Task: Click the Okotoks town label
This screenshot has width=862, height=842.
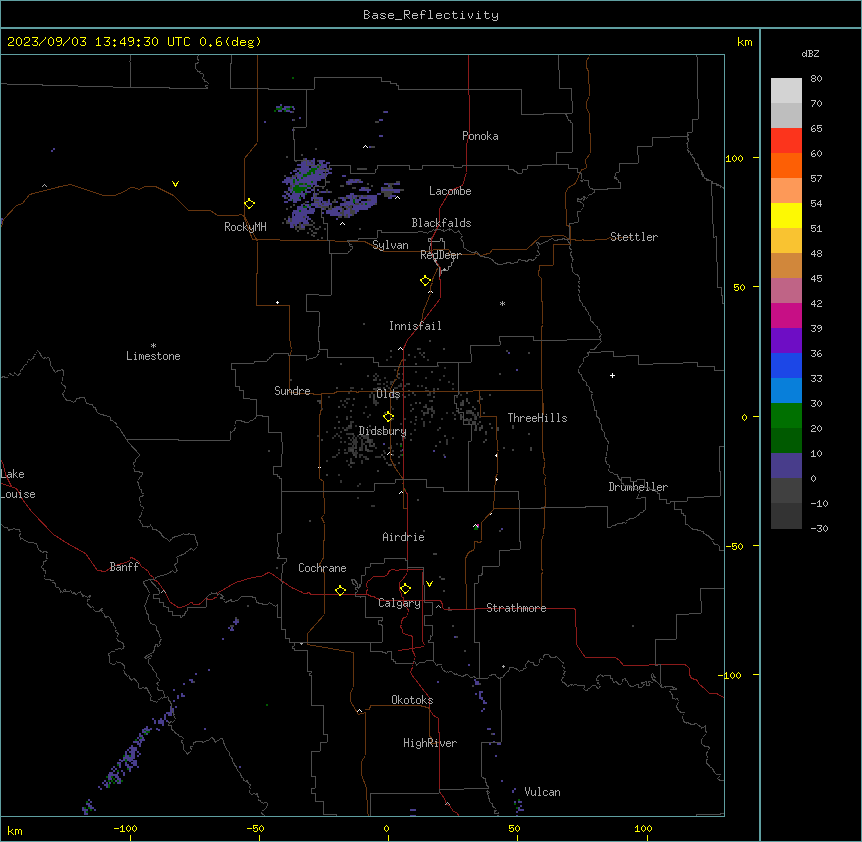Action: tap(412, 700)
